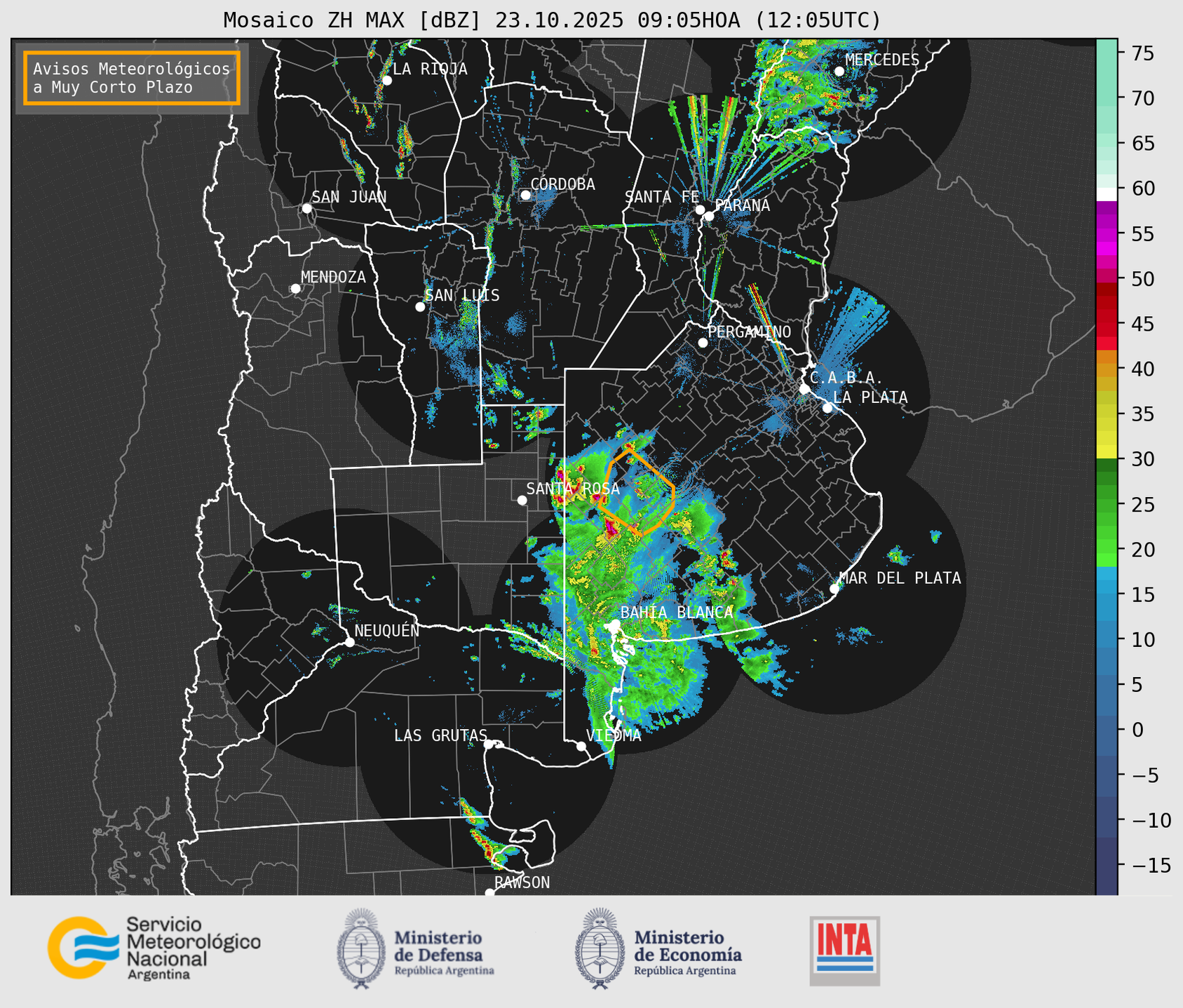The height and width of the screenshot is (1008, 1183).
Task: Click the Mosaico ZH MAX title text
Action: pyautogui.click(x=551, y=20)
